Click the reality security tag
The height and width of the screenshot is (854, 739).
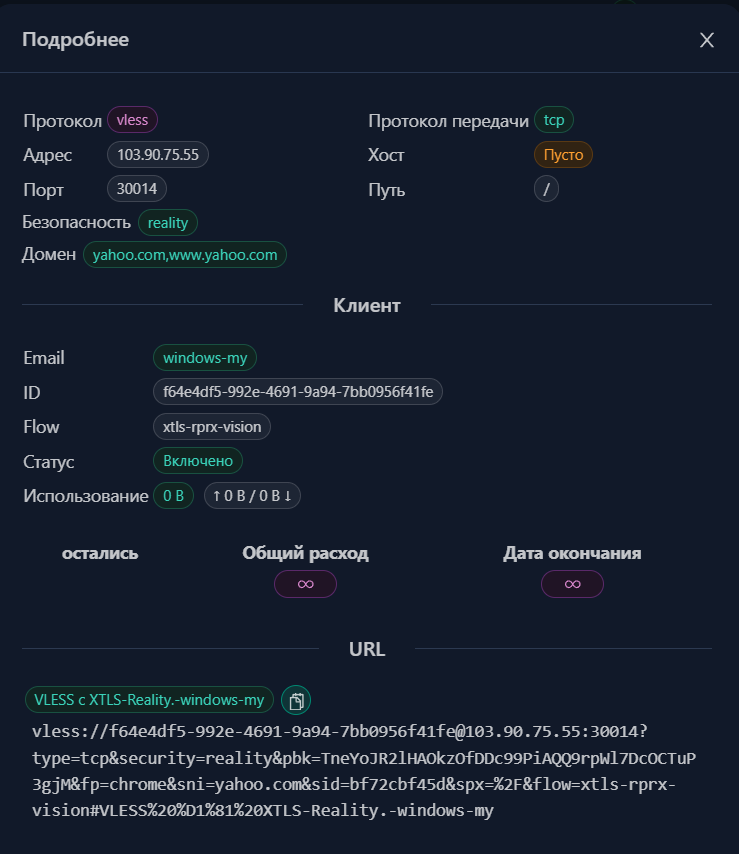(x=168, y=223)
